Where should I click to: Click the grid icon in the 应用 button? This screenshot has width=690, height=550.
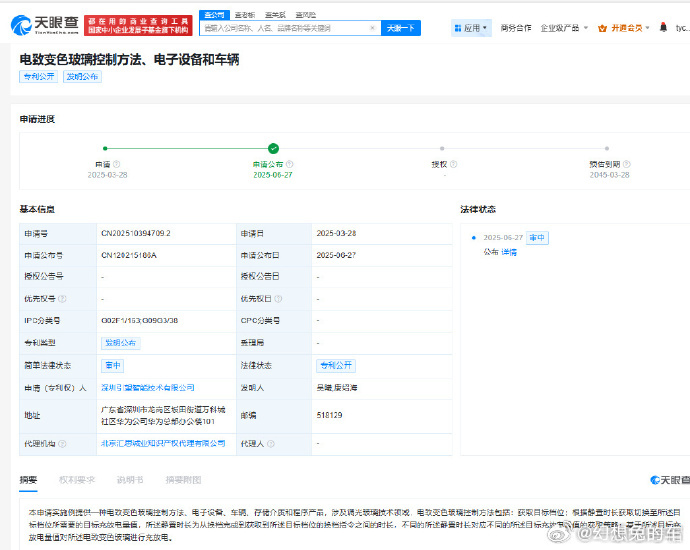458,28
